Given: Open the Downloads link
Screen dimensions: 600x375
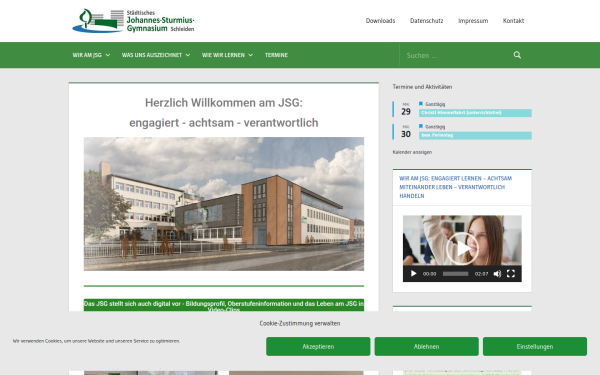Looking at the screenshot, I should (x=380, y=21).
